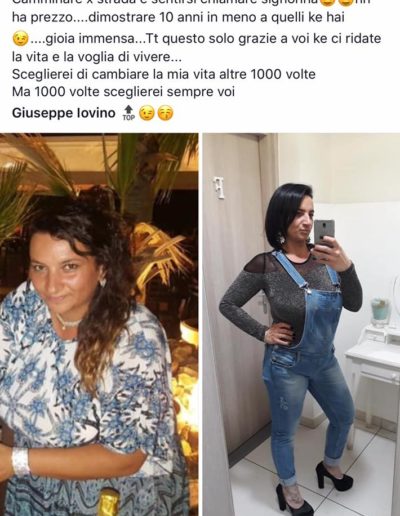Image resolution: width=400 pixels, height=516 pixels.
Task: Click the smartphone held in the mirror selfie
Action: [x=324, y=233]
